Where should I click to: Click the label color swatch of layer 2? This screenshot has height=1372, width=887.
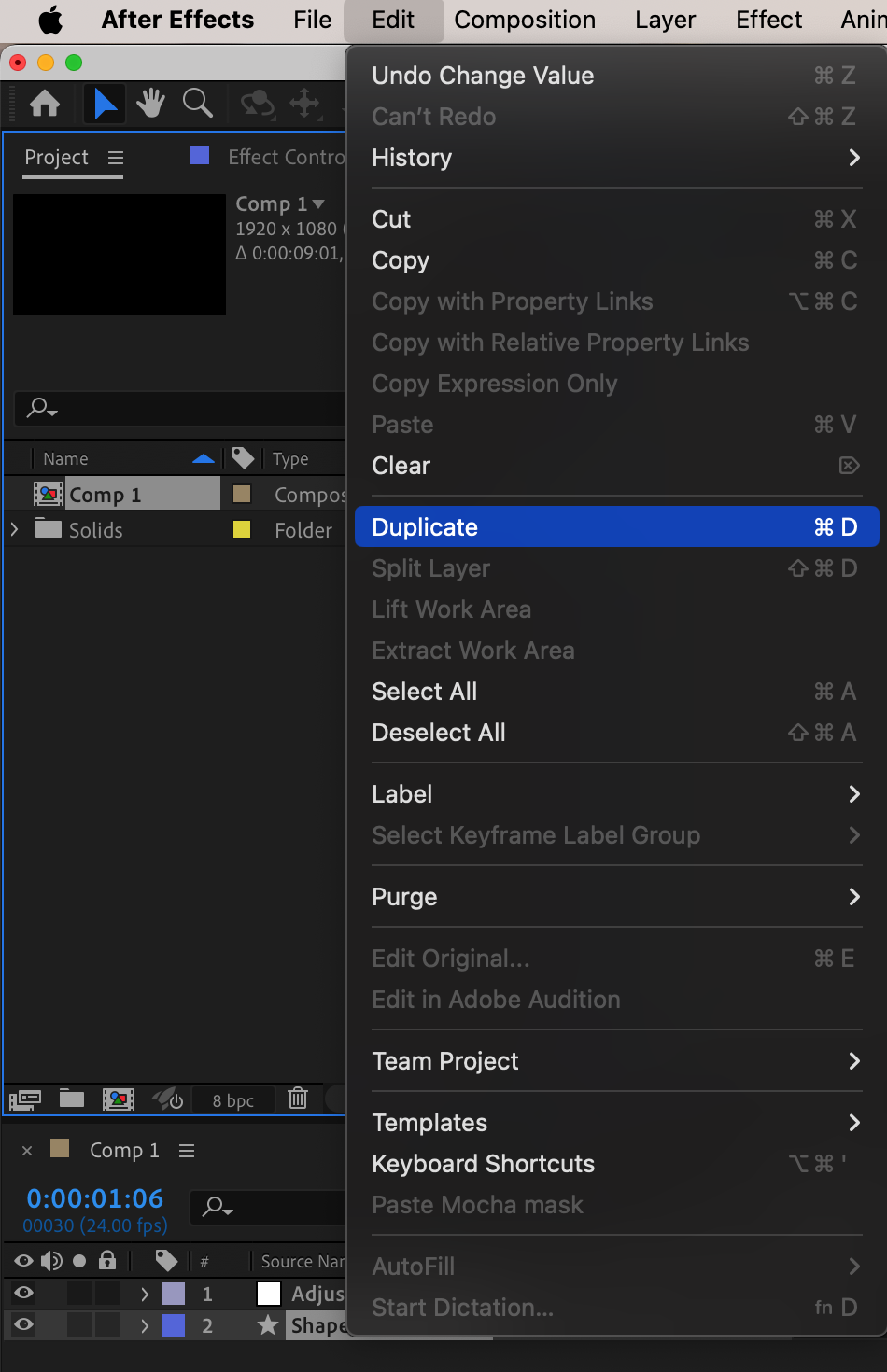click(x=174, y=1325)
